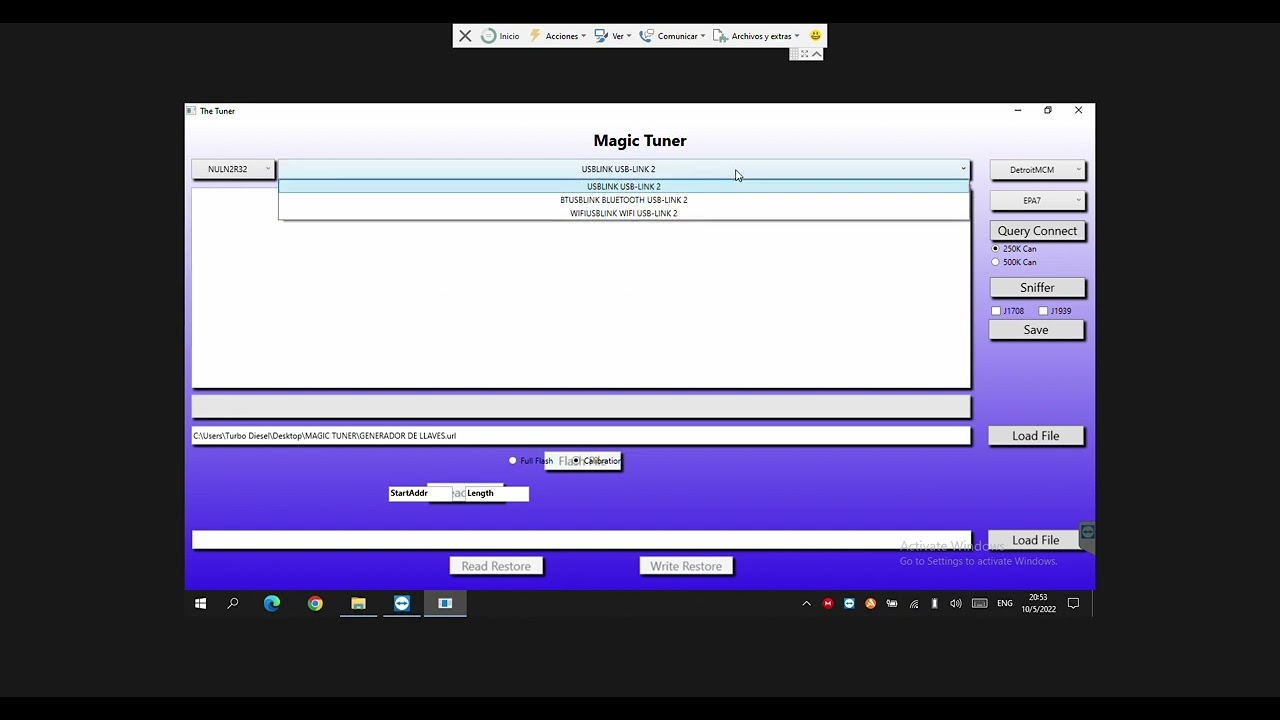Click the smiley feedback icon in the remote toolbar

815,36
